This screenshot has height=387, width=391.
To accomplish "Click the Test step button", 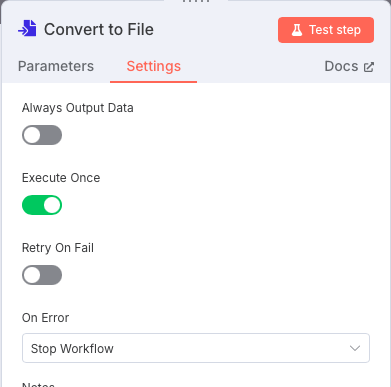I will tap(326, 30).
